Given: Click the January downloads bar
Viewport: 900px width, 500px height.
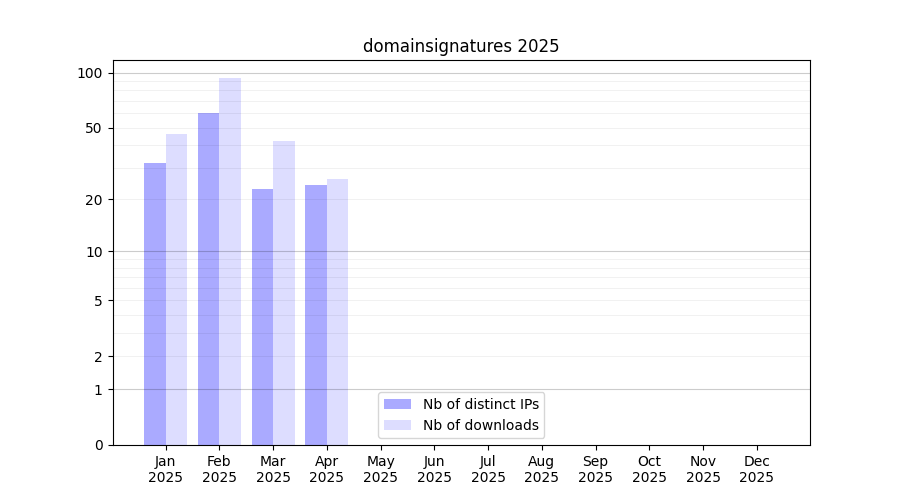Looking at the screenshot, I should pyautogui.click(x=176, y=290).
